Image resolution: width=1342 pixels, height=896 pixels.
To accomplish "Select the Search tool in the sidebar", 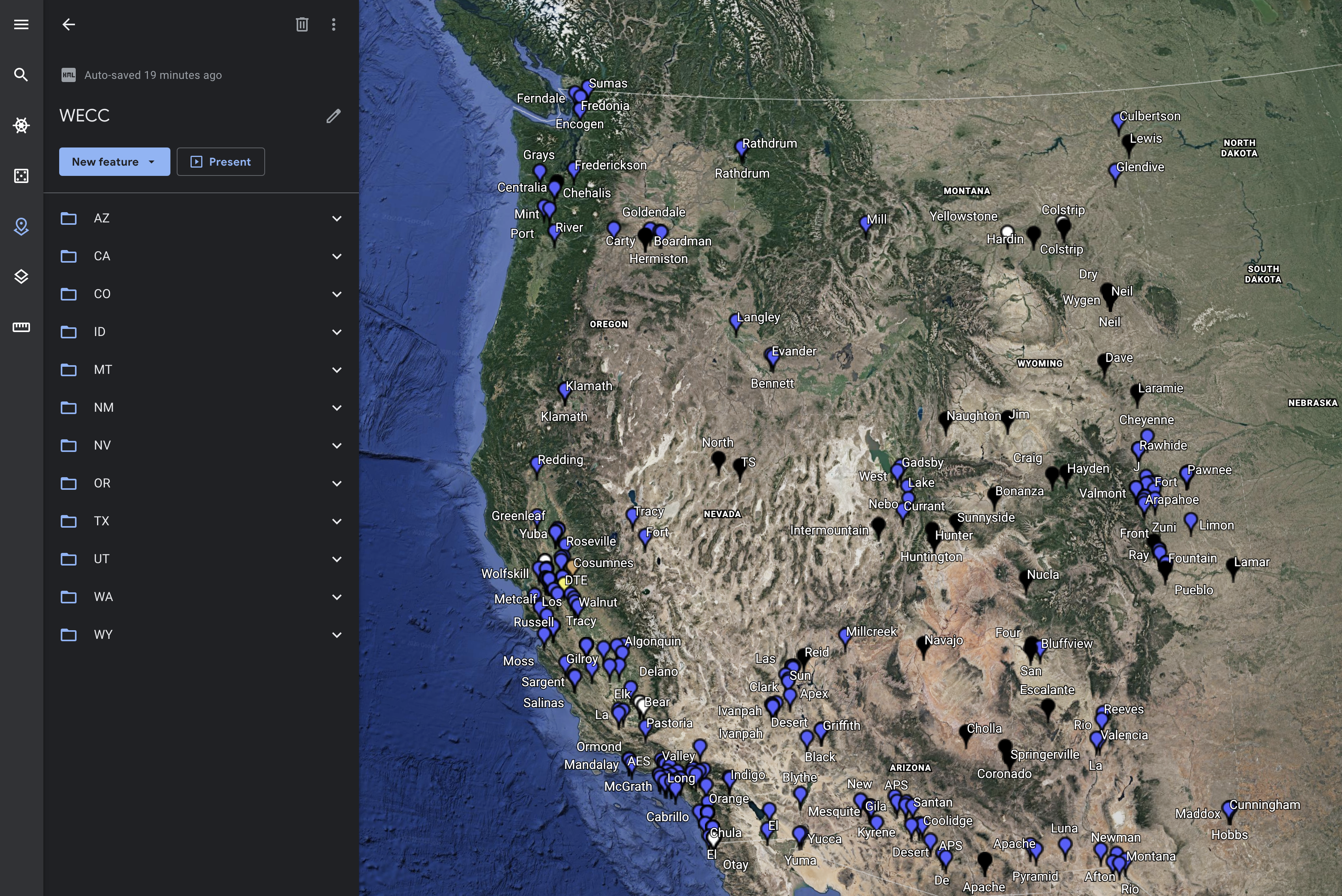I will pos(21,75).
